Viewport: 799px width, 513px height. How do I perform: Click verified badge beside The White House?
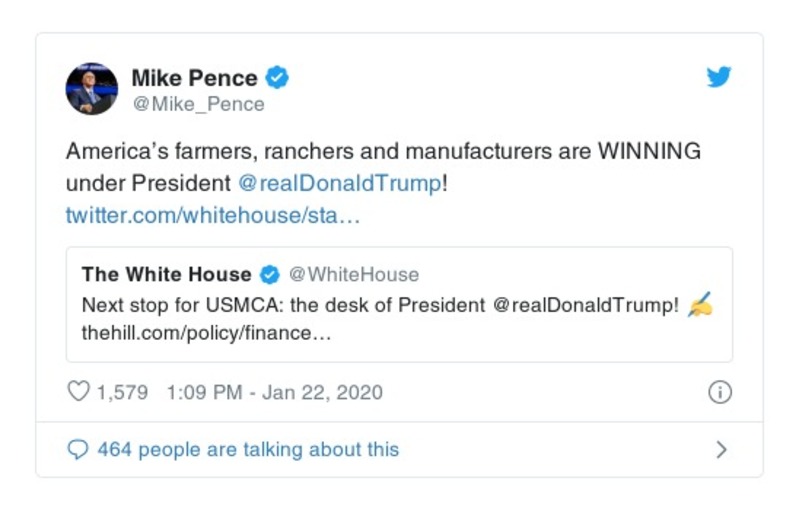269,274
